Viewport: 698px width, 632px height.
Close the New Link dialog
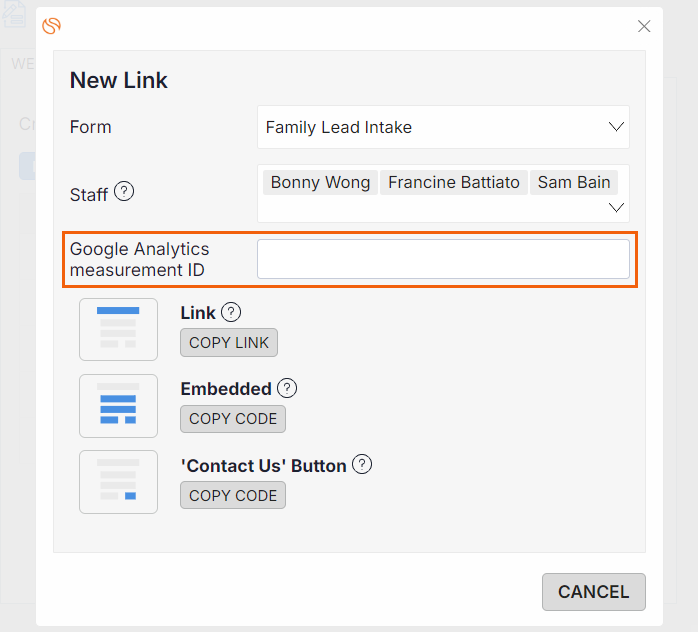644,26
